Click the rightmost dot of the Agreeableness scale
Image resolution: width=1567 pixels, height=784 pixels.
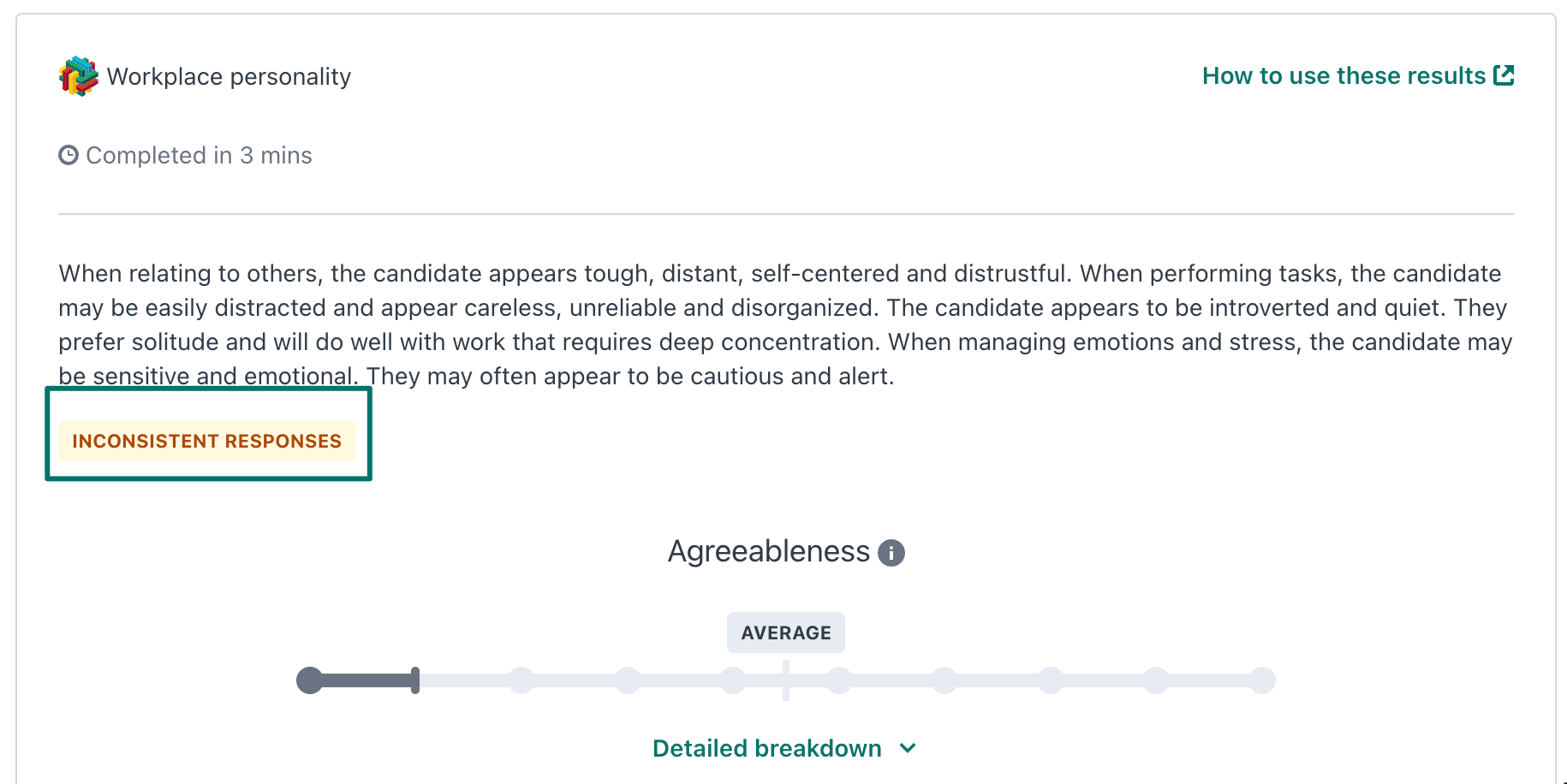click(1262, 680)
